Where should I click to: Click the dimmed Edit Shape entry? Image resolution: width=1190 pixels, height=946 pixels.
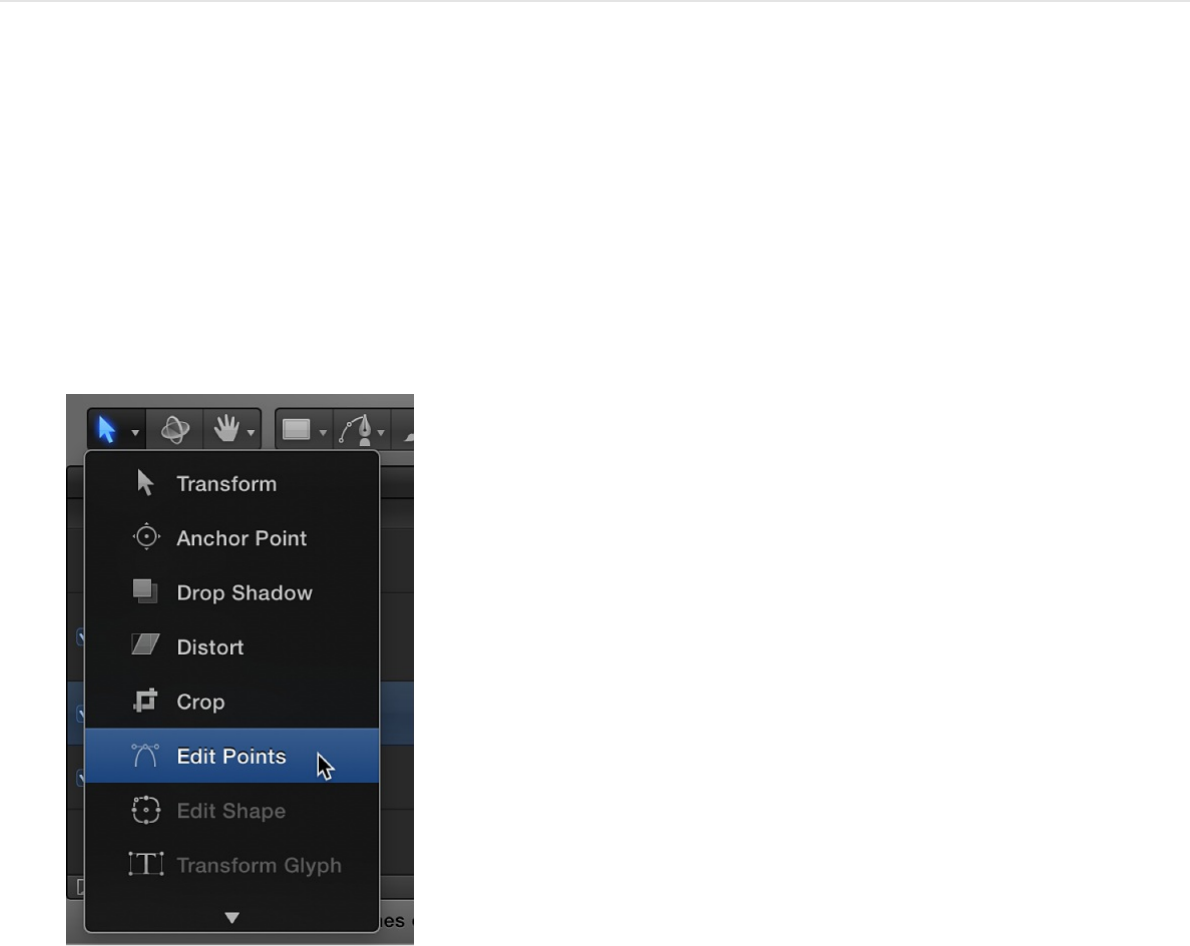point(231,811)
